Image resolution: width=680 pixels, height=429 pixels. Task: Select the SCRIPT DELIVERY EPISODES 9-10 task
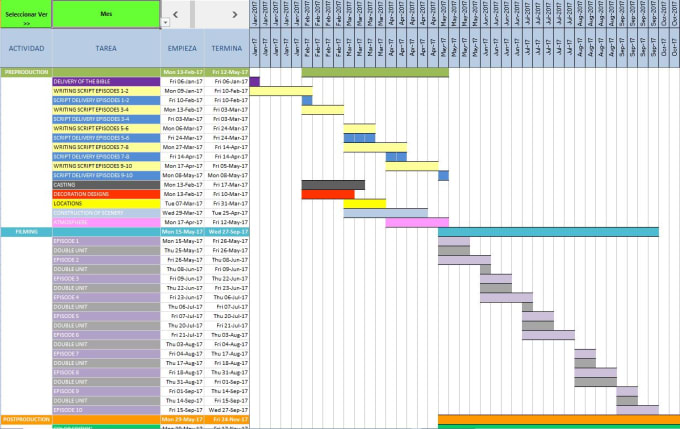coord(106,176)
